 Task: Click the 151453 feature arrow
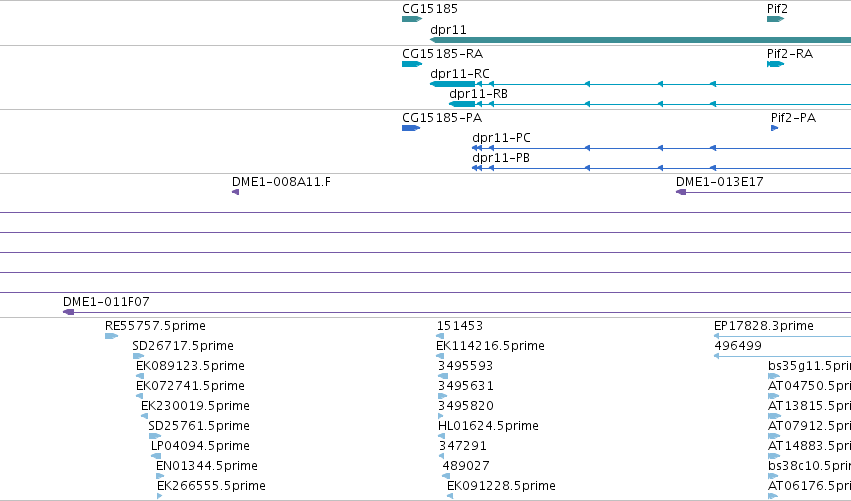coord(440,336)
